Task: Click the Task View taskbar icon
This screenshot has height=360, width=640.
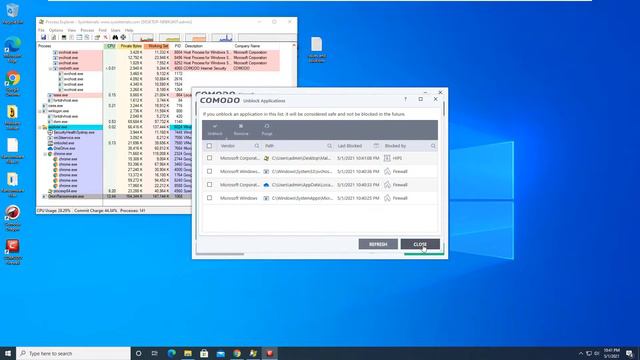Action: tap(155, 353)
